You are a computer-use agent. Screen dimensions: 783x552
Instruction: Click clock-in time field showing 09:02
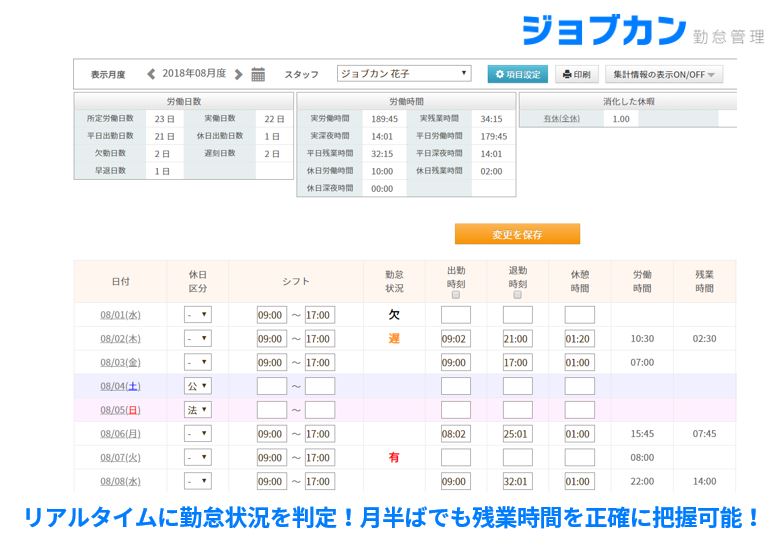coord(455,339)
